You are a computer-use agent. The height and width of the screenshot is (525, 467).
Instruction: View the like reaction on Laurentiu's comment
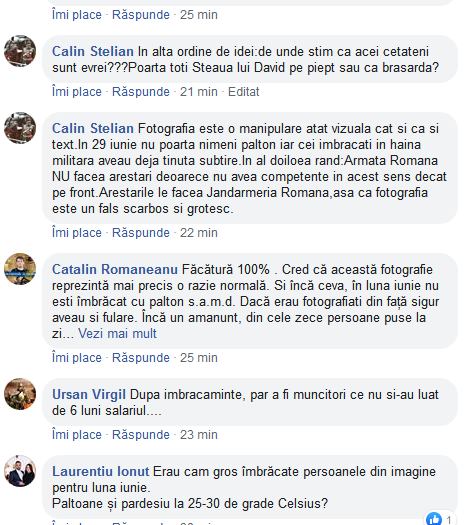click(x=441, y=519)
